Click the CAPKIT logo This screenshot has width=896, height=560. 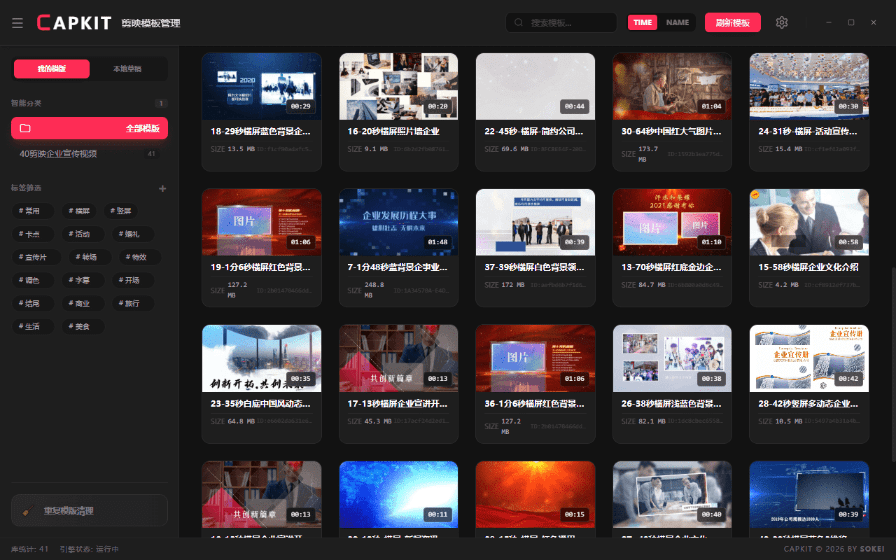coord(74,22)
